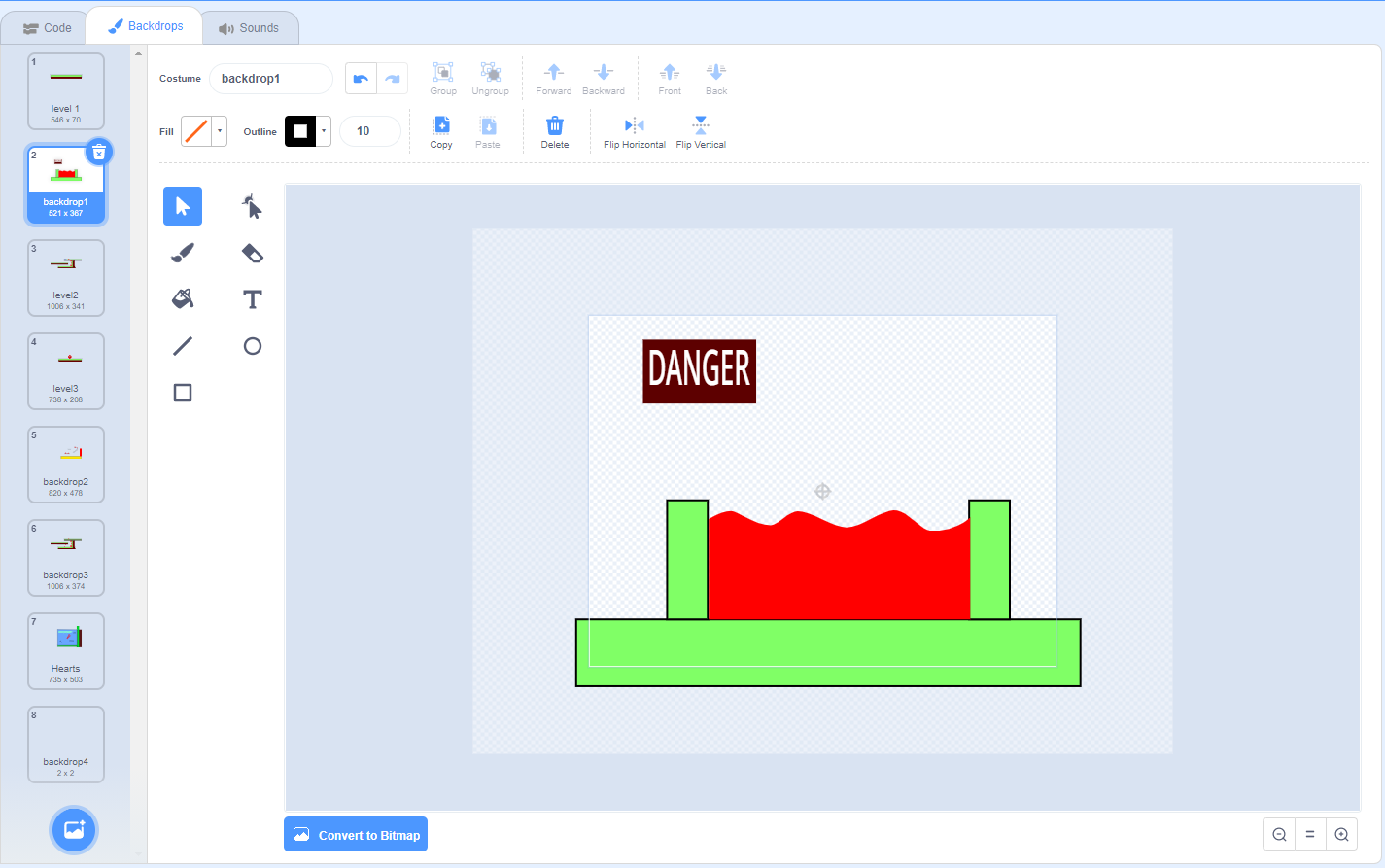Delete the backdrop1 backdrop with the X badge
This screenshot has height=868, width=1385.
pos(99,153)
